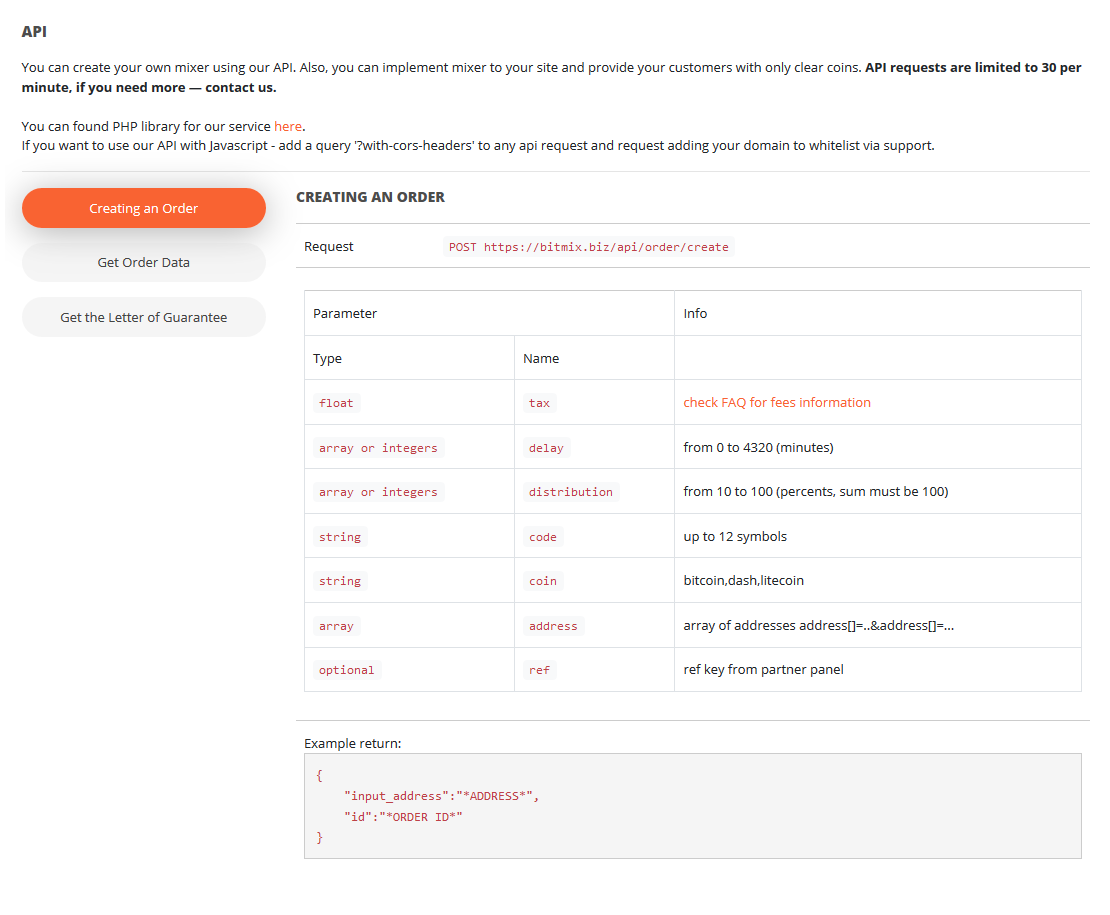Click the 'from 0 to 4320 (minutes)' text

click(758, 447)
